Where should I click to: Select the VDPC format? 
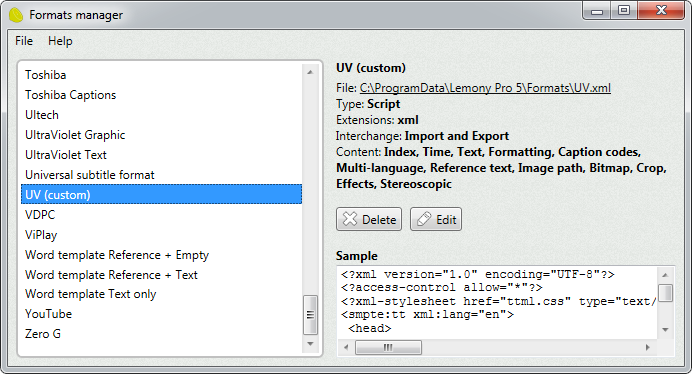[162, 215]
